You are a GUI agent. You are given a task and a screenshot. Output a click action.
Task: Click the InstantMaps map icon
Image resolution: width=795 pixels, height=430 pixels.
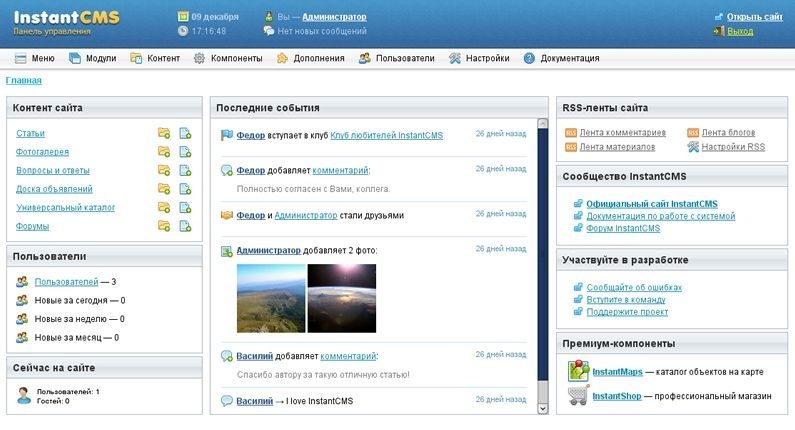(x=579, y=371)
